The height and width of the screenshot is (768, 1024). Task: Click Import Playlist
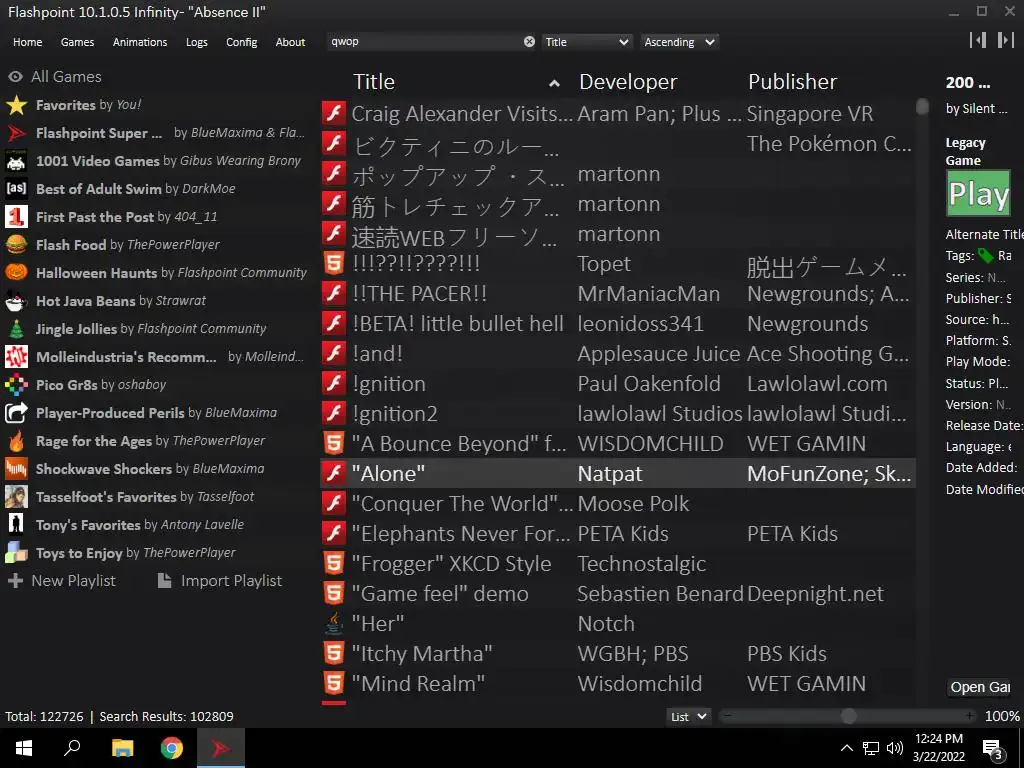pos(220,581)
